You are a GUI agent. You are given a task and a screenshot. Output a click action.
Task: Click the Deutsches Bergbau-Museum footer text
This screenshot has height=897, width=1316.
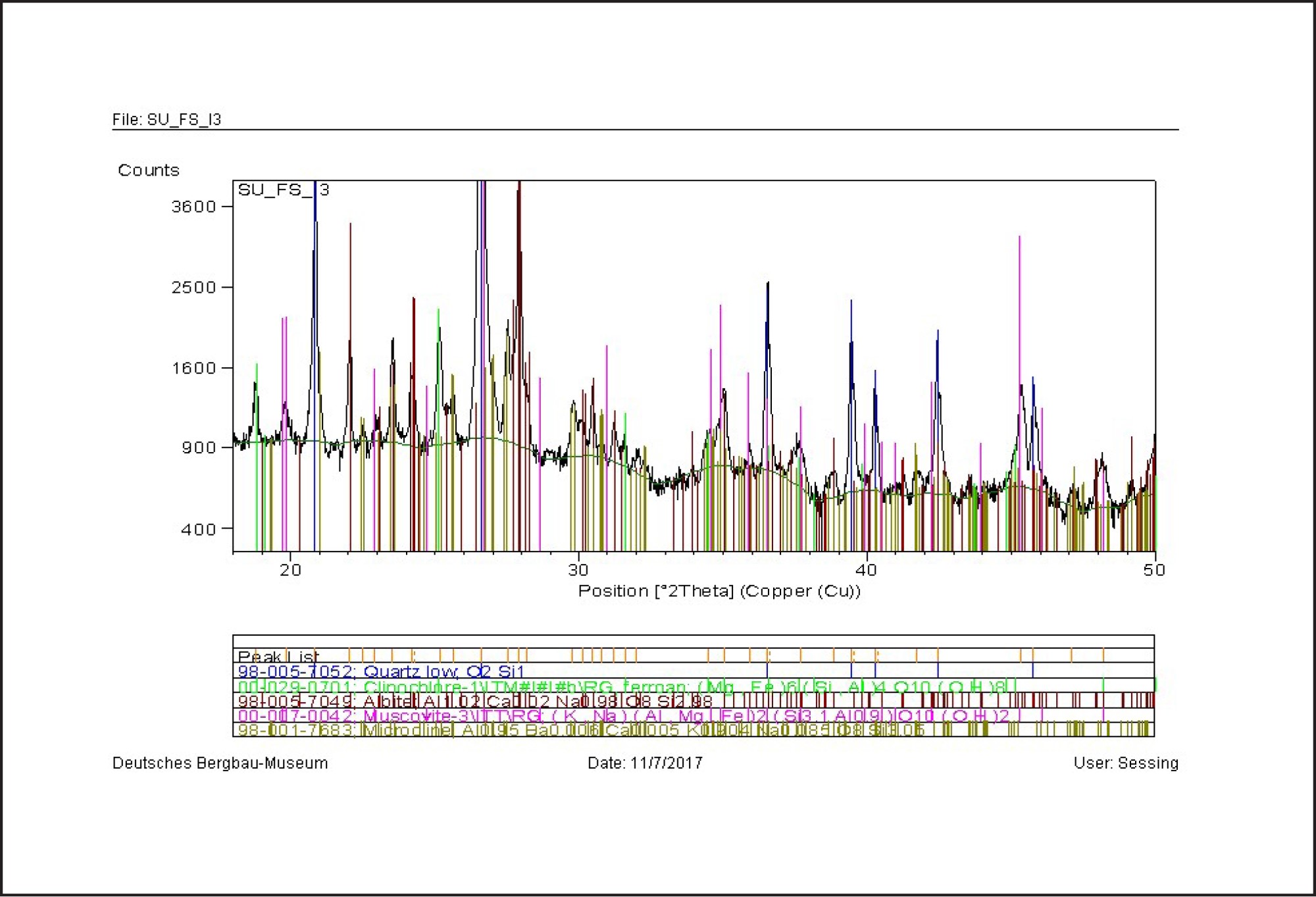pos(220,763)
